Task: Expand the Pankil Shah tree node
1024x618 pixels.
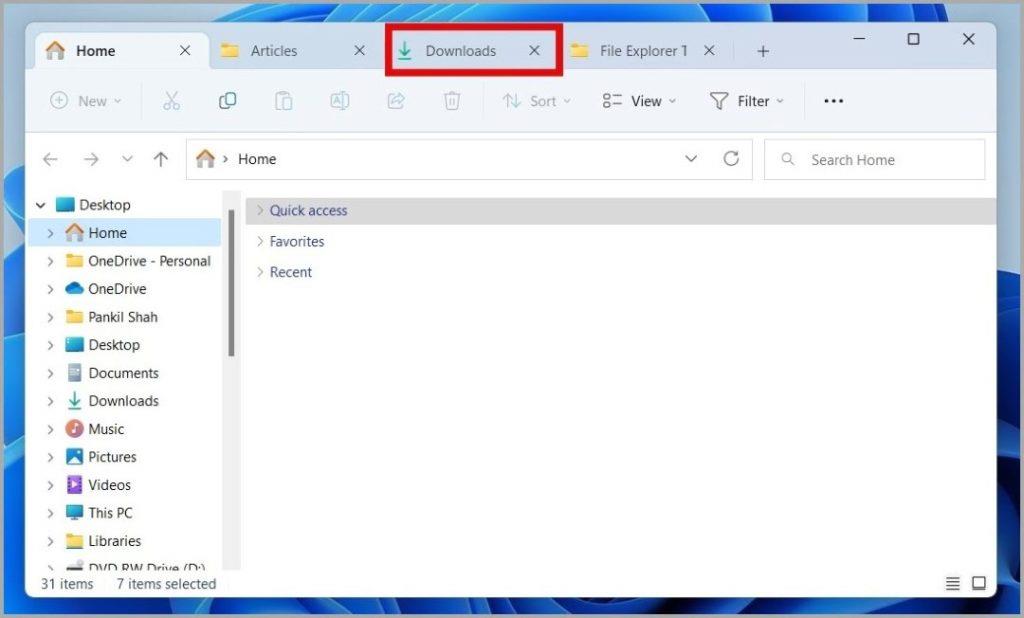Action: (50, 317)
